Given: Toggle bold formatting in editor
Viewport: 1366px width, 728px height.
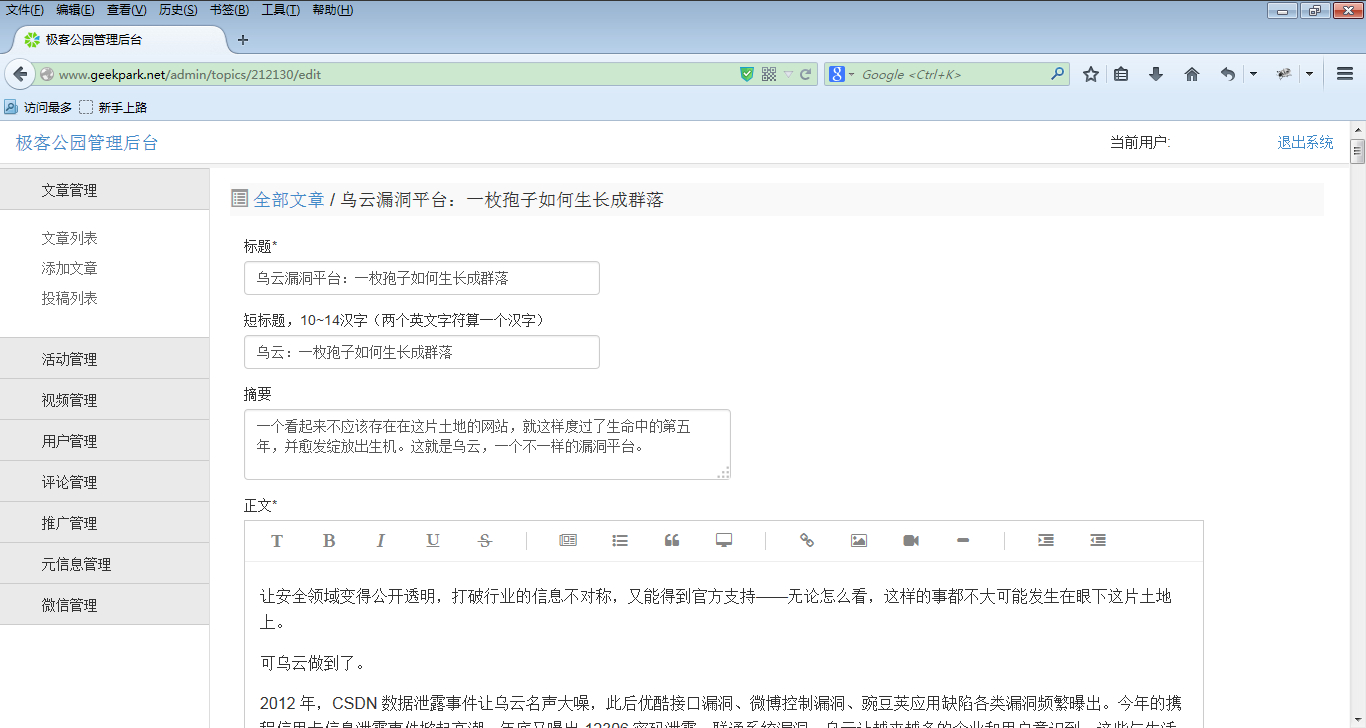Looking at the screenshot, I should [329, 541].
